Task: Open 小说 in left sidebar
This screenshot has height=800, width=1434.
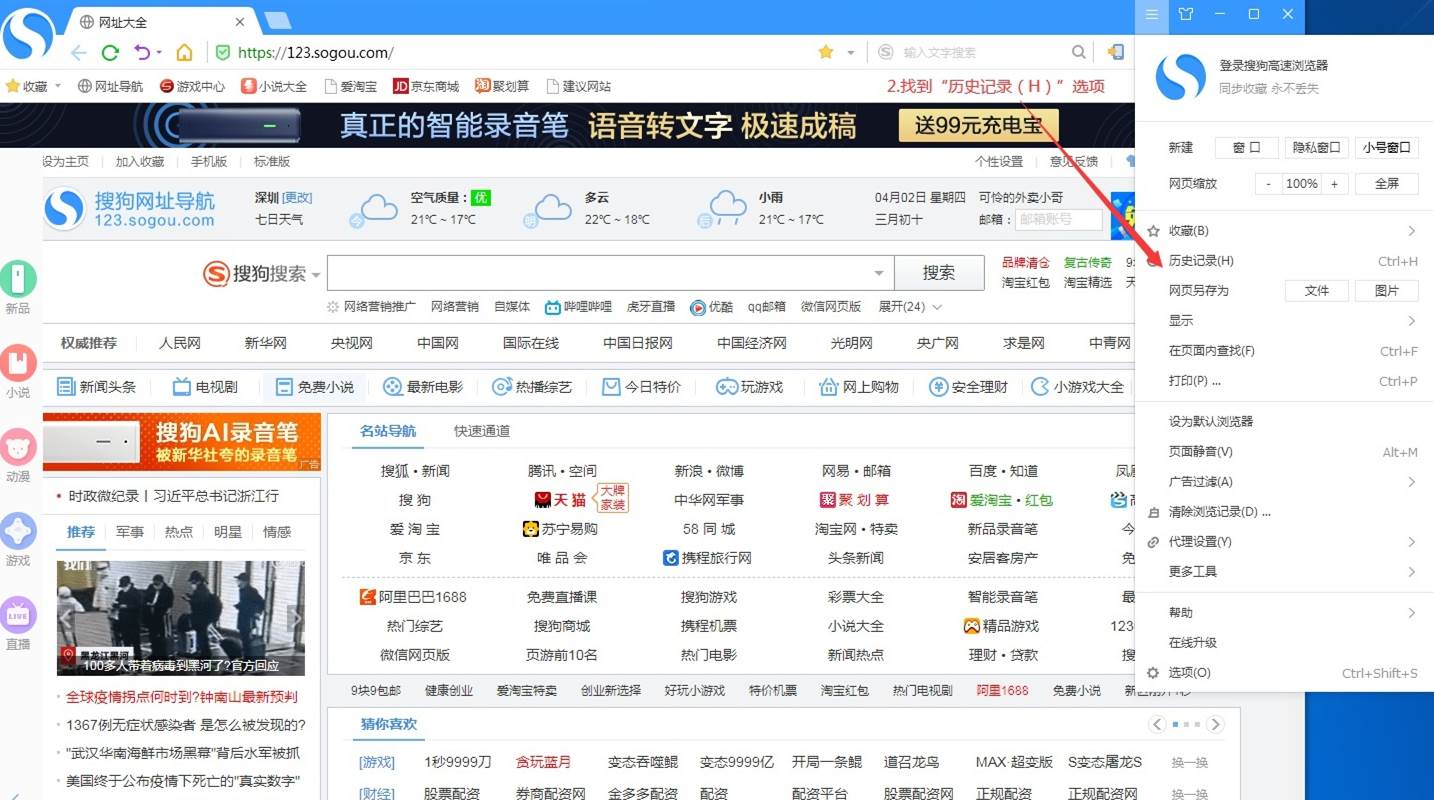Action: pos(18,371)
